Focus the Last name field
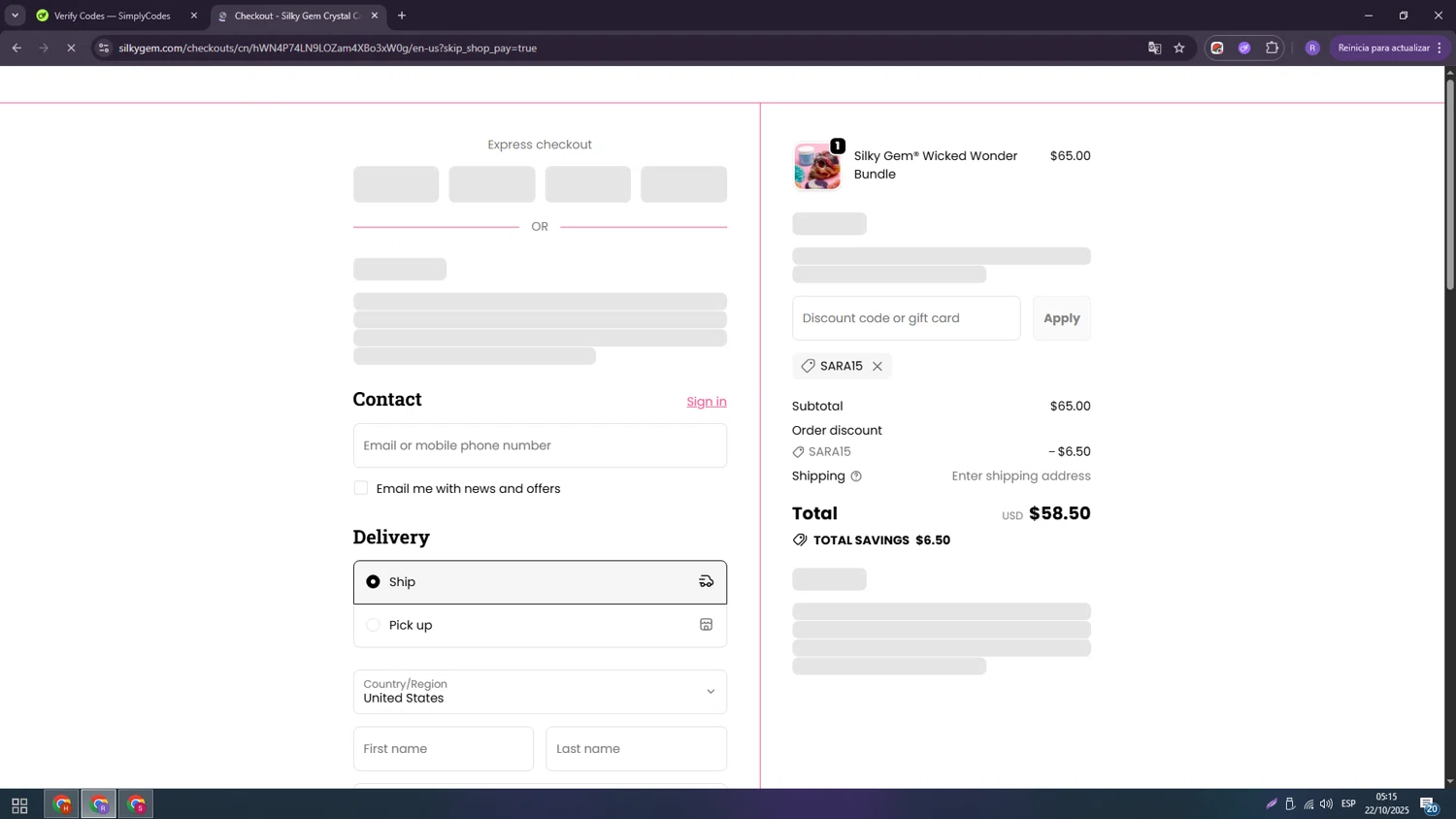Viewport: 1456px width, 819px height. (x=636, y=749)
